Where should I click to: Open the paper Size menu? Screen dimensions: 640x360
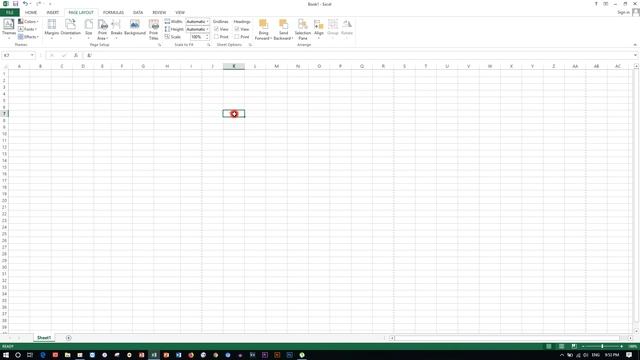coord(89,29)
